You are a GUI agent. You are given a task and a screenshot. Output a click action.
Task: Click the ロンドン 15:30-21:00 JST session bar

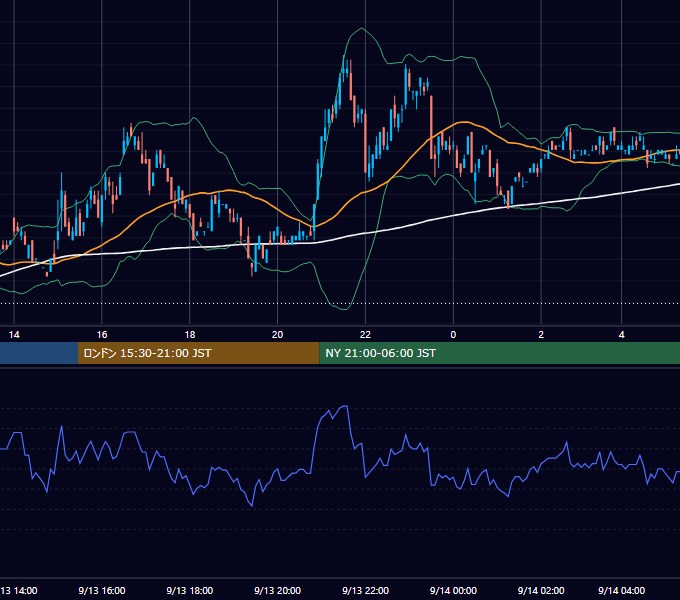[199, 353]
